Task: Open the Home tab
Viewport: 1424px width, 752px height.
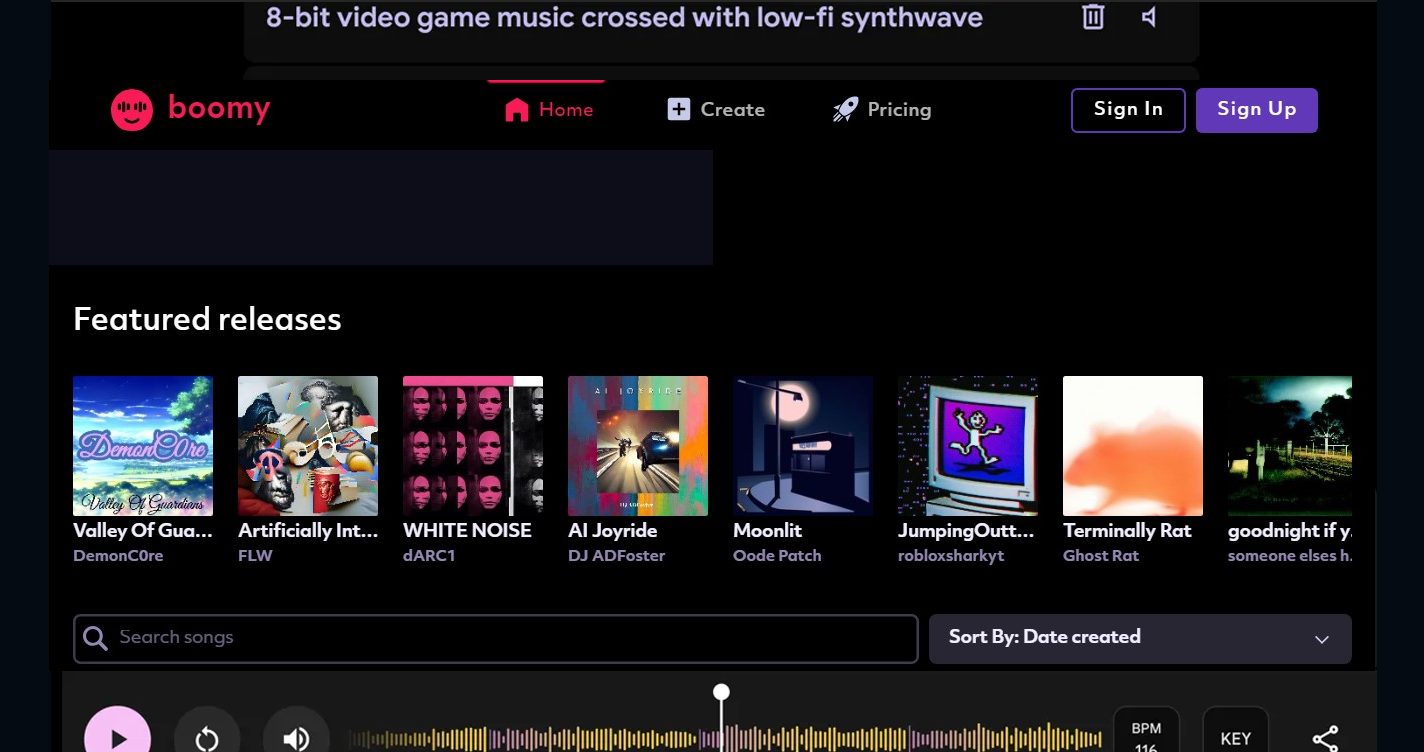Action: [548, 110]
